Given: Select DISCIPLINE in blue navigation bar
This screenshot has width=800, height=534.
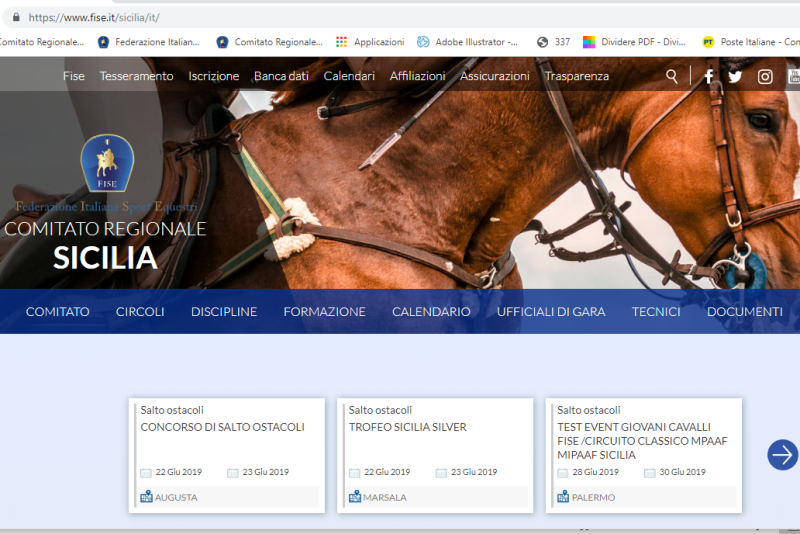Looking at the screenshot, I should pyautogui.click(x=224, y=312).
